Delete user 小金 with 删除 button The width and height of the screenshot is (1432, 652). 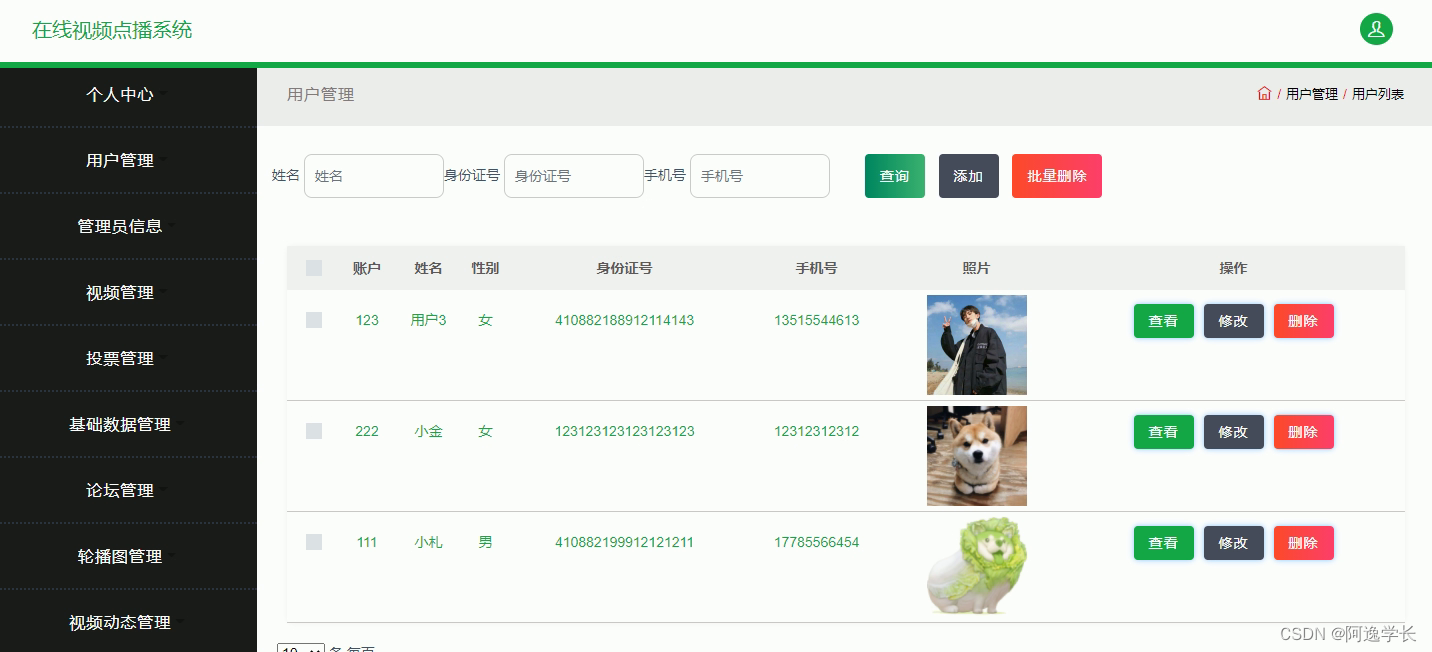1304,432
